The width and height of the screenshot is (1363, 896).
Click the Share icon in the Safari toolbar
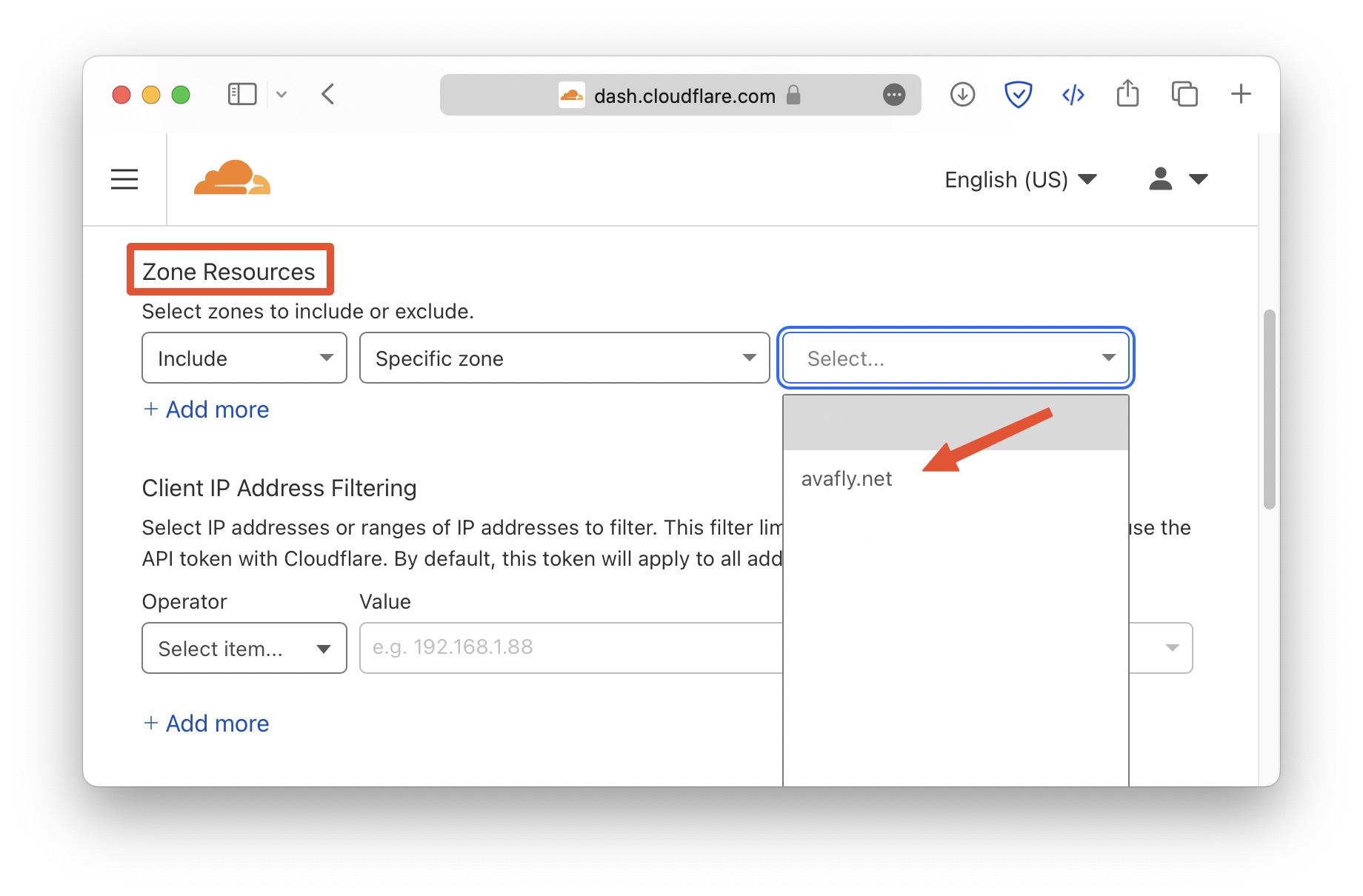coord(1127,93)
